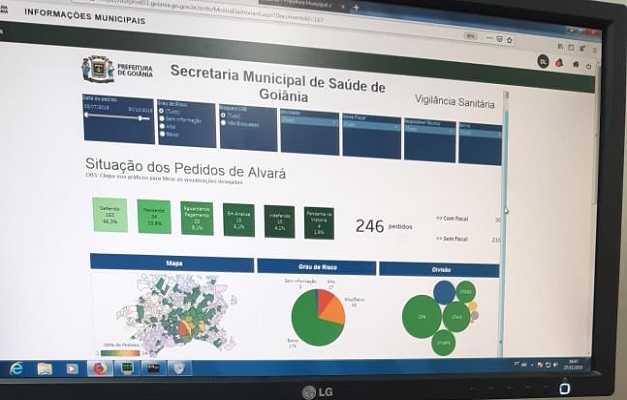Filter by Em Análise status box

239,220
